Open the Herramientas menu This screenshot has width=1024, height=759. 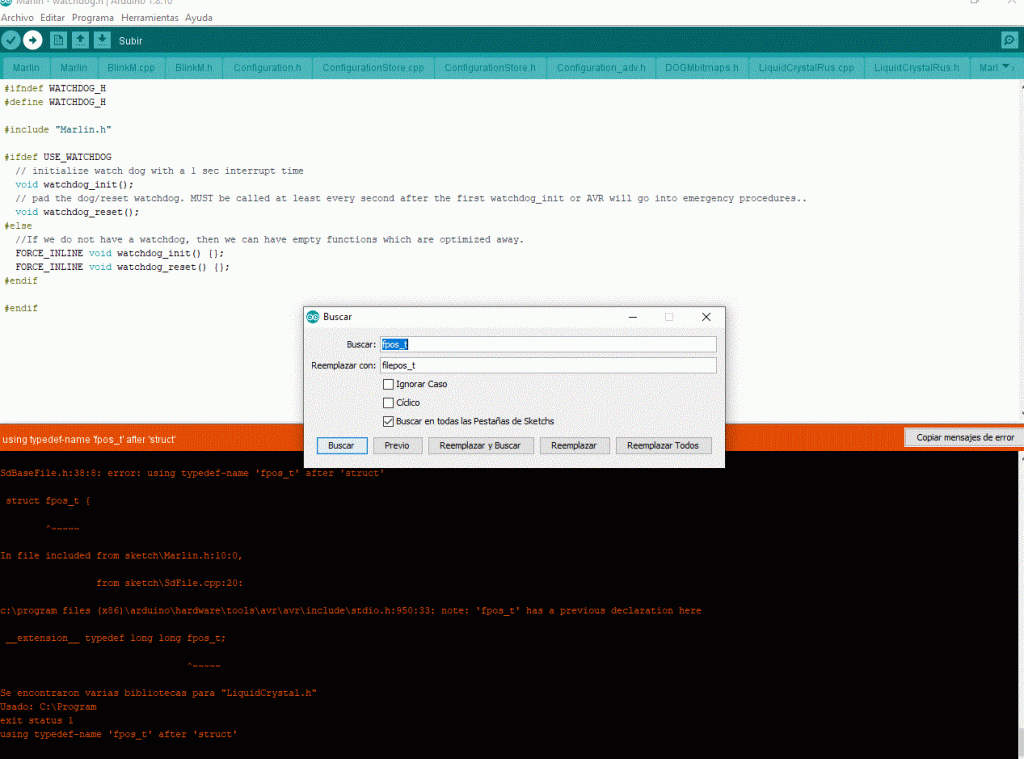click(150, 18)
